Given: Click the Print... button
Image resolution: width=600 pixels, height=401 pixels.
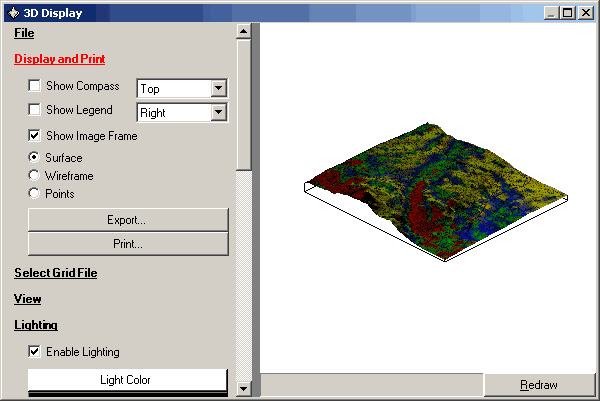Looking at the screenshot, I should (x=128, y=244).
